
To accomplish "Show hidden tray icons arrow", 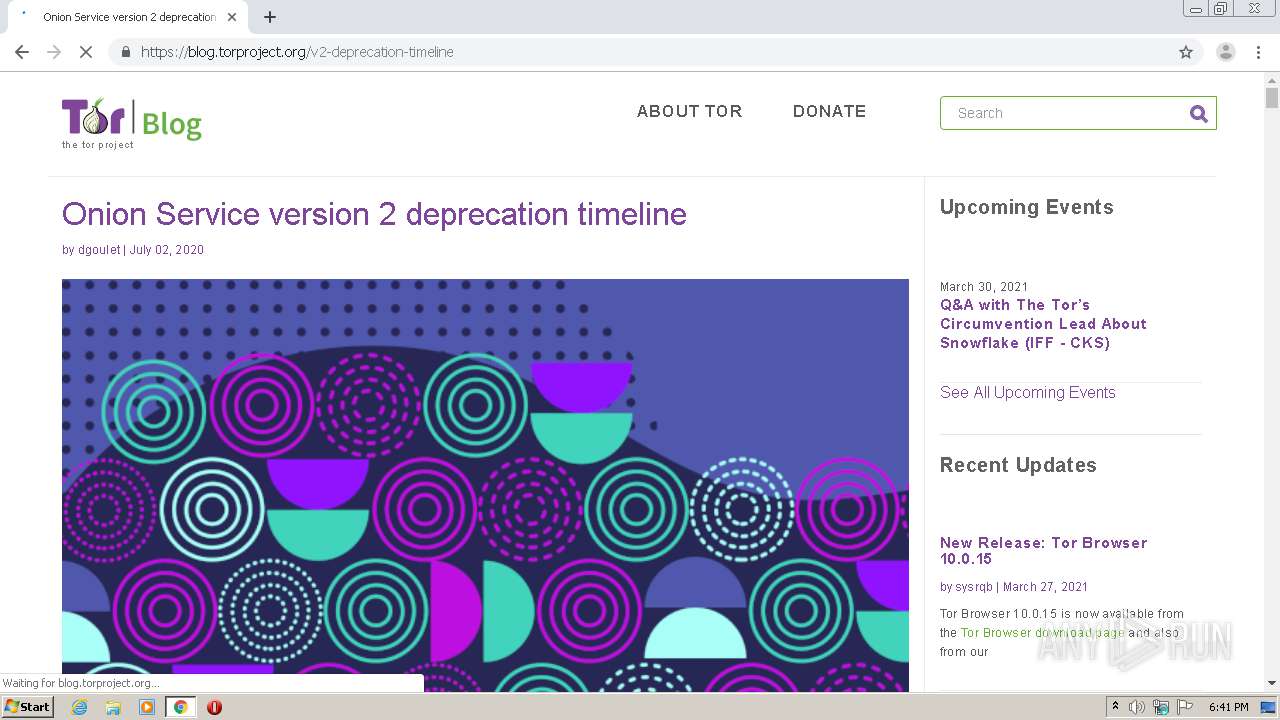I will (1116, 707).
